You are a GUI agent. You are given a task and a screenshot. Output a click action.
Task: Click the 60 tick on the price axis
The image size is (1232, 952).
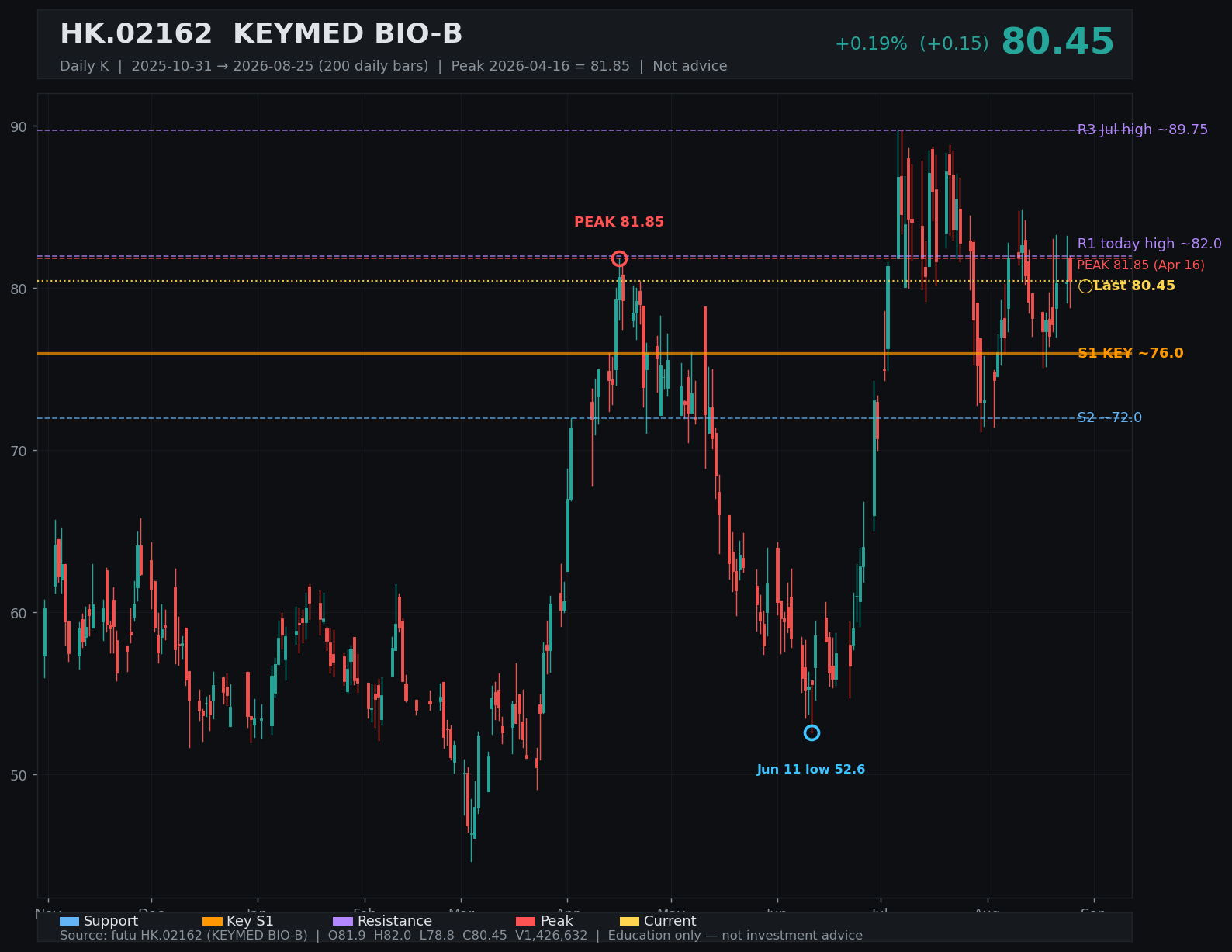coord(19,613)
